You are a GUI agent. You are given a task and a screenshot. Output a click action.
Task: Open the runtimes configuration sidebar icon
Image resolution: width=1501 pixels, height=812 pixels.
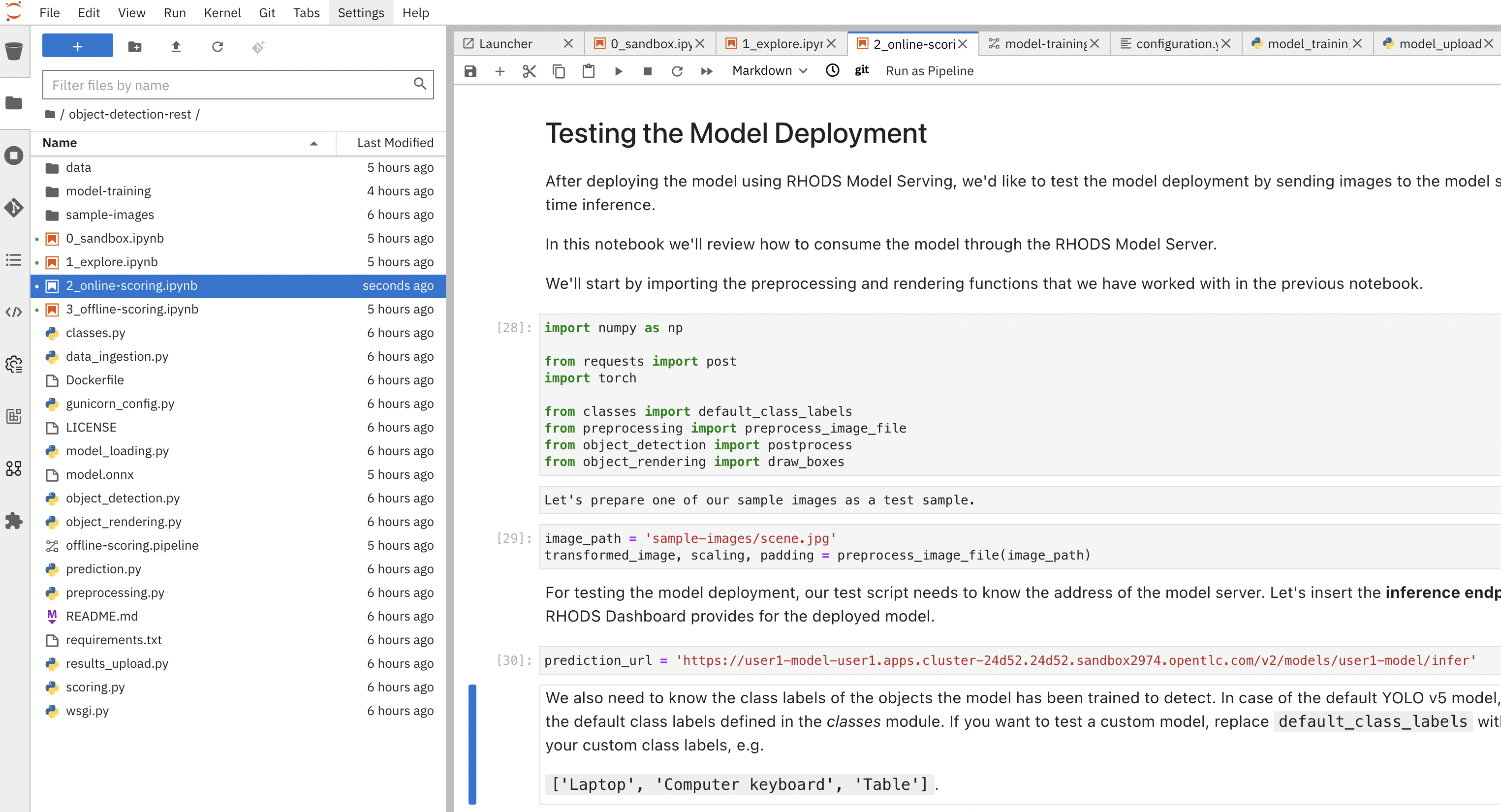tap(14, 365)
